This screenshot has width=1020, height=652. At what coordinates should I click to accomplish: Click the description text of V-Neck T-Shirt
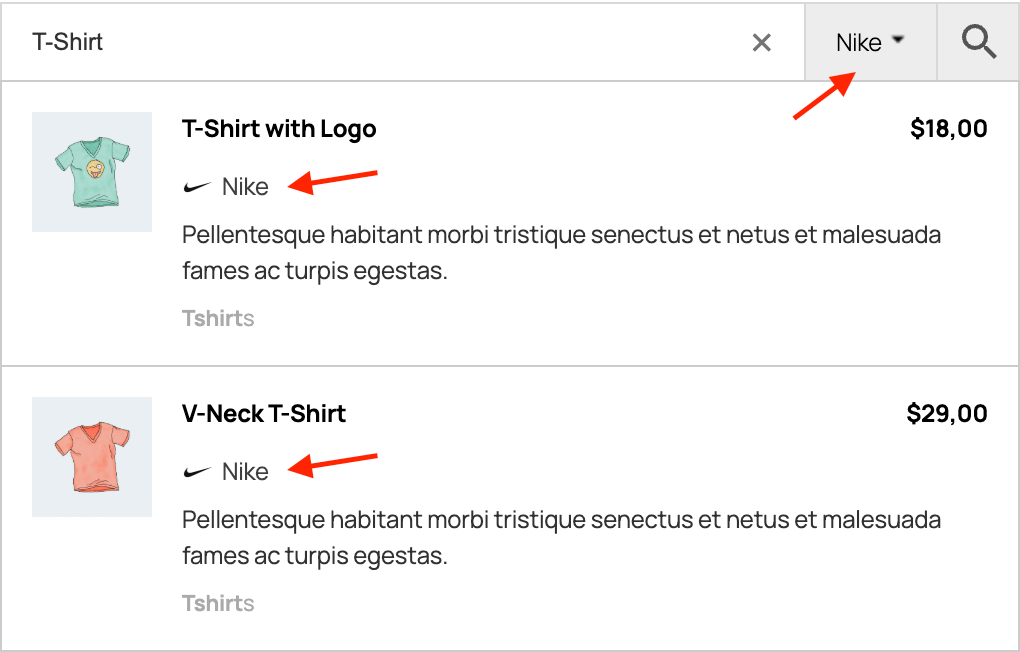[x=560, y=538]
